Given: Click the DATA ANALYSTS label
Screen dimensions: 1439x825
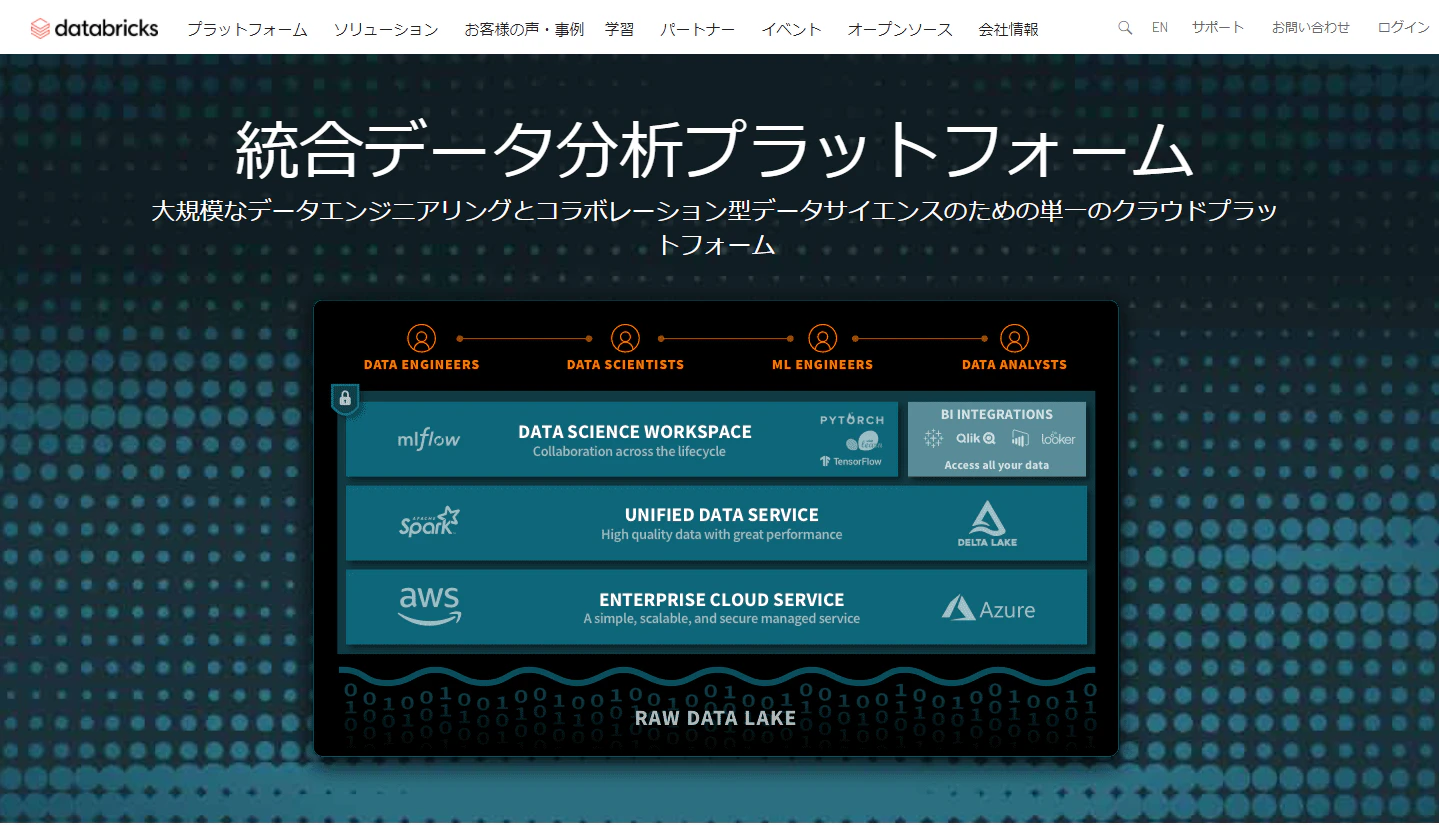Looking at the screenshot, I should pos(1014,365).
